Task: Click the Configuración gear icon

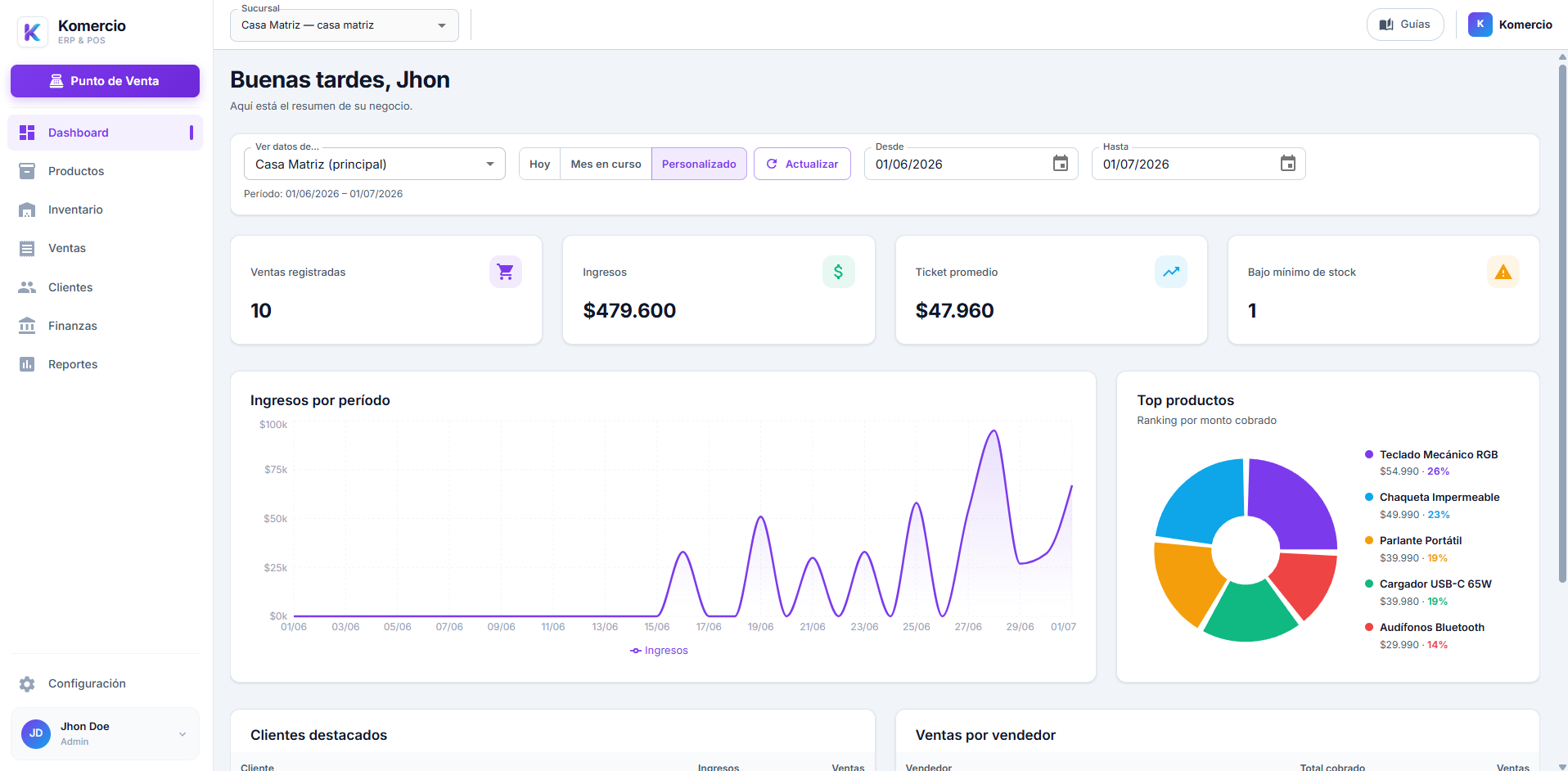Action: (27, 683)
